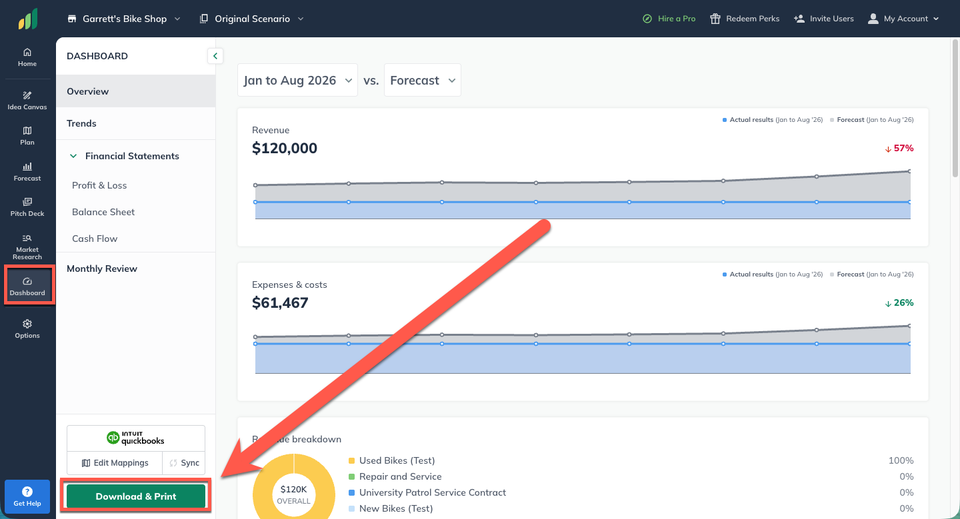Click Hire a Pro link
This screenshot has height=519, width=960.
point(669,19)
